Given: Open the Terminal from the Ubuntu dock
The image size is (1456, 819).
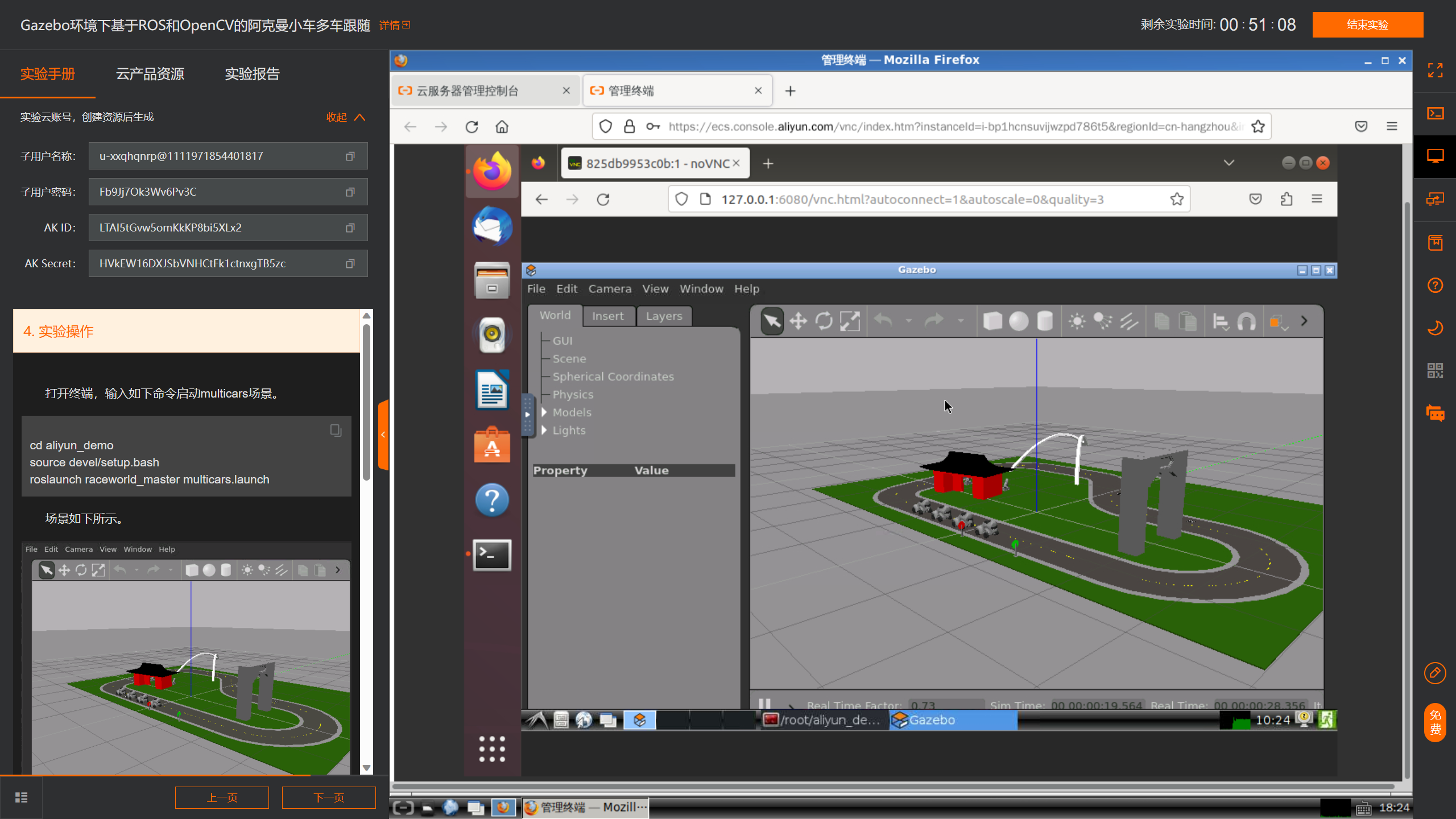Looking at the screenshot, I should point(492,555).
